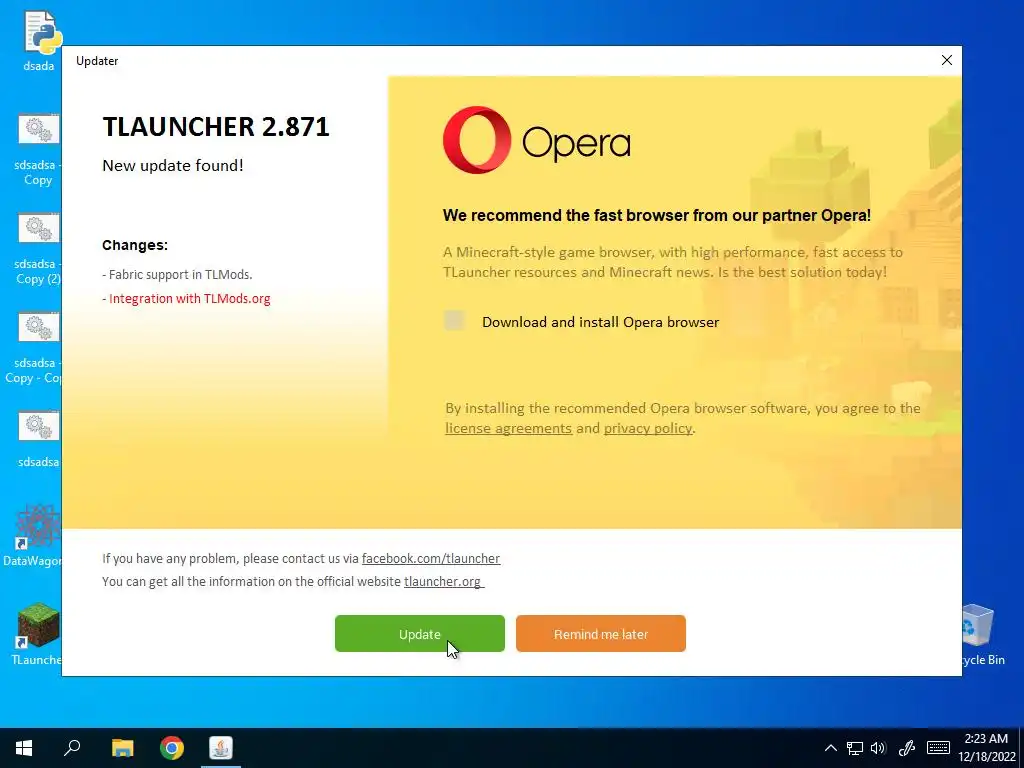
Task: Click the Opera partner recommendation headline
Action: pyautogui.click(x=656, y=216)
